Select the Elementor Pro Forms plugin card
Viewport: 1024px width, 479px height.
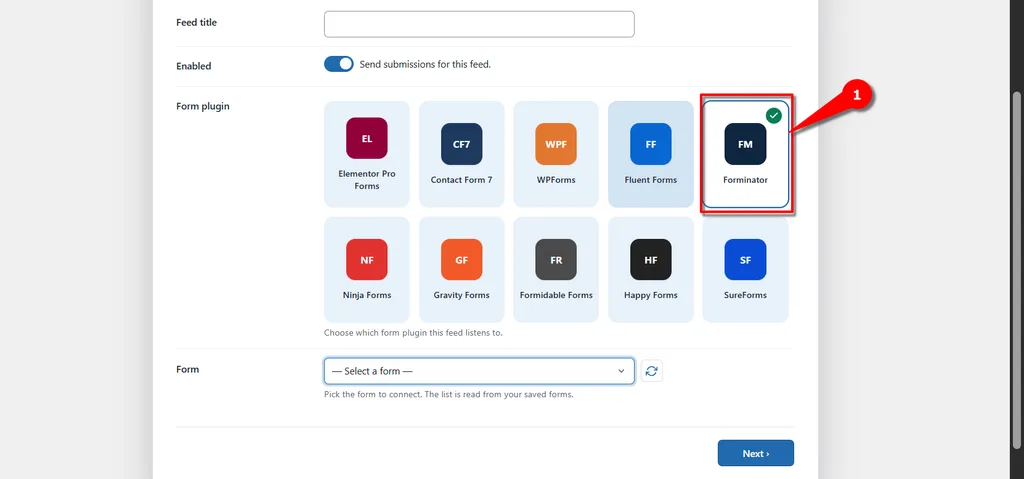click(367, 154)
